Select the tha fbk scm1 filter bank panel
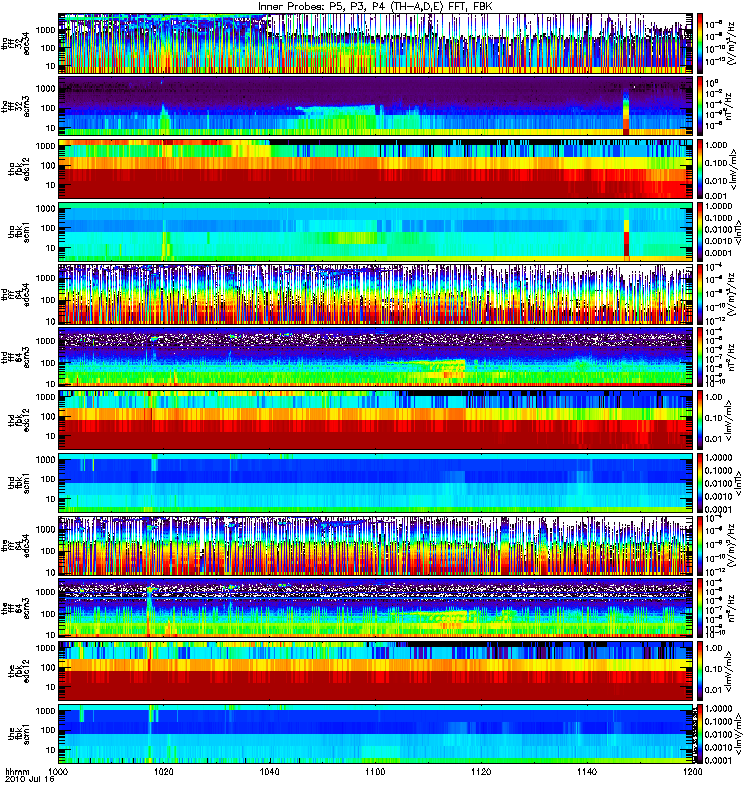The width and height of the screenshot is (750, 800). click(376, 232)
